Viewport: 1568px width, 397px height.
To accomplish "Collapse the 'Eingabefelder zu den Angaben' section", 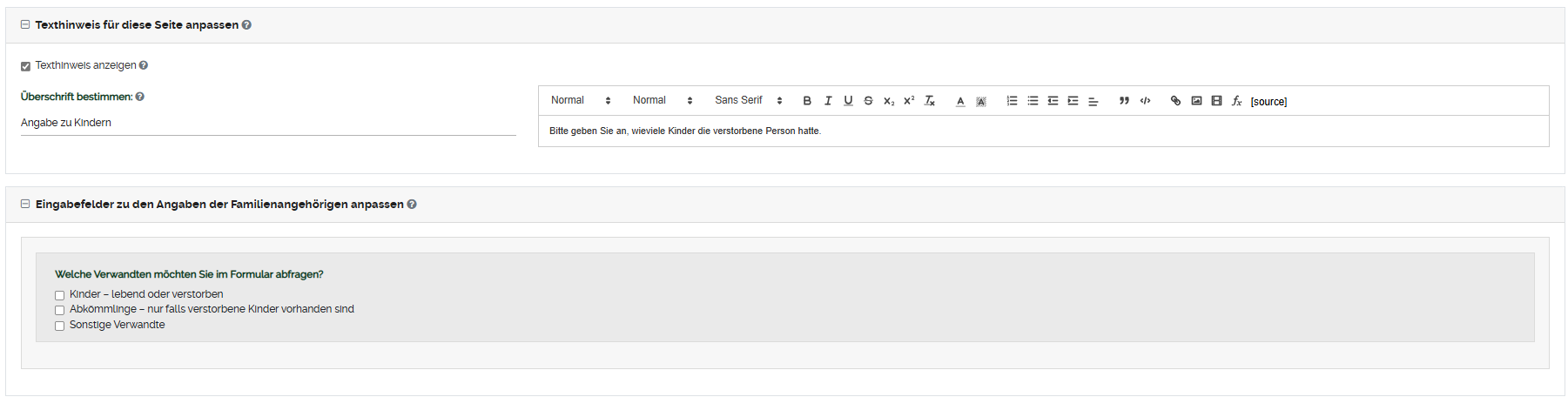I will pyautogui.click(x=25, y=205).
